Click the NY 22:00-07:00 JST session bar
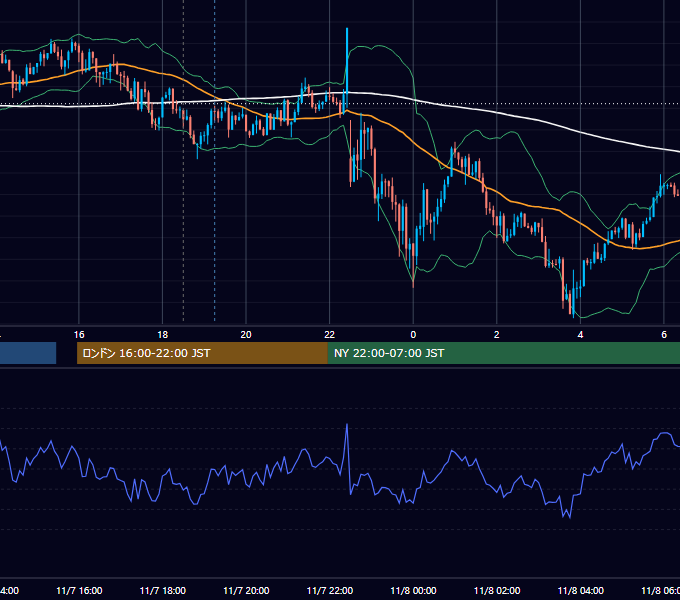Image resolution: width=680 pixels, height=600 pixels. click(504, 353)
